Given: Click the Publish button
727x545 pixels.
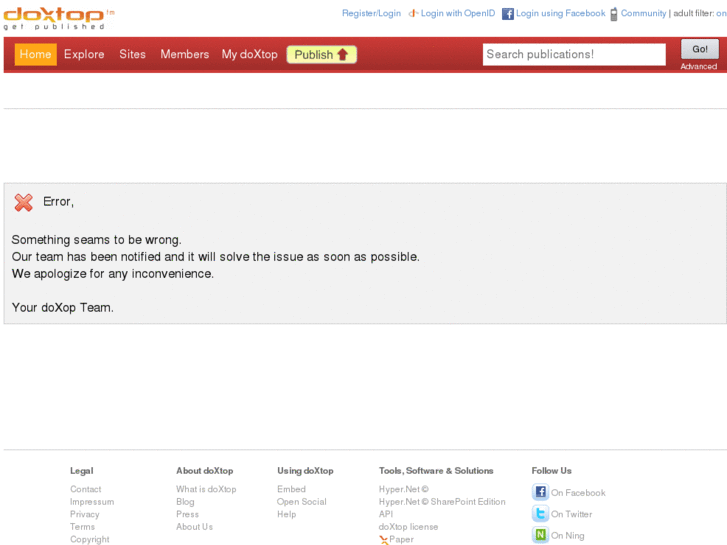Looking at the screenshot, I should [x=321, y=54].
